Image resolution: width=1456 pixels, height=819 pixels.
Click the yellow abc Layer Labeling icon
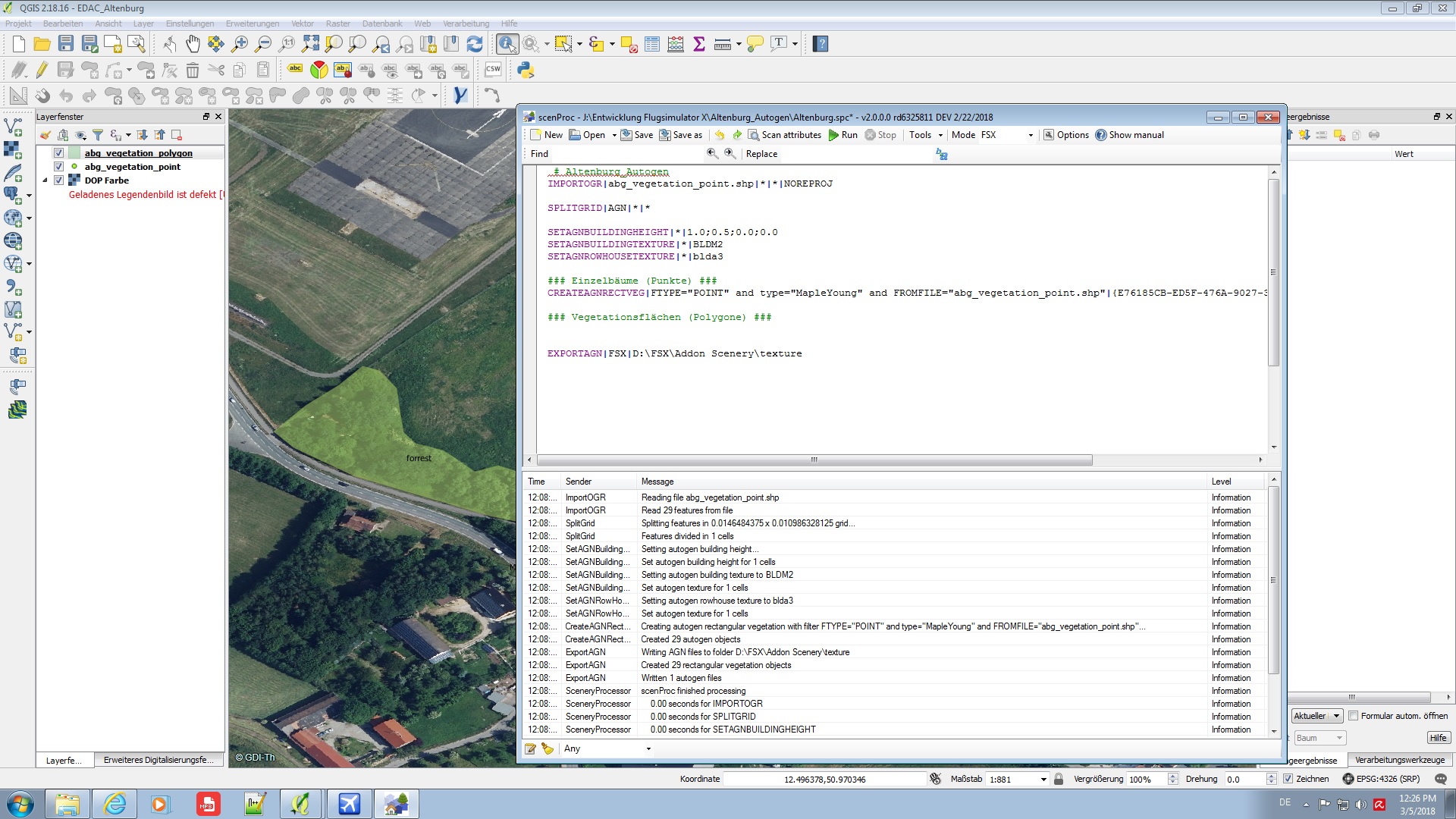[295, 70]
